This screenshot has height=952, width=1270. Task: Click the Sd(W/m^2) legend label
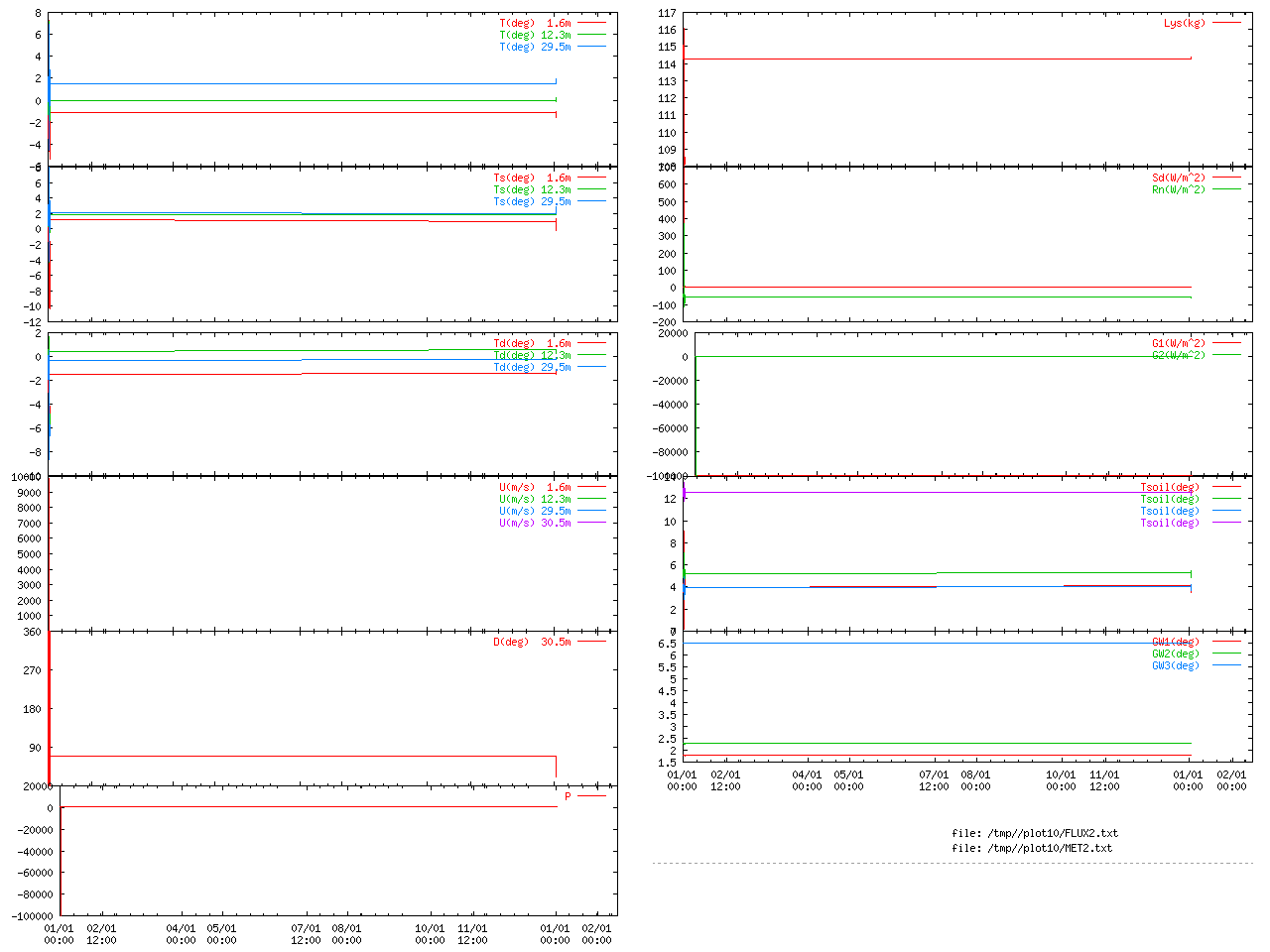pos(1179,178)
